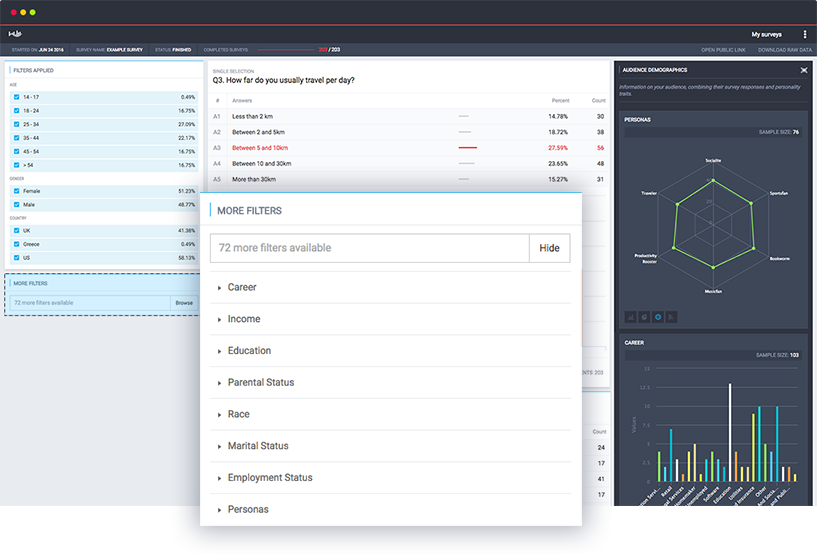Expand the Personas filter group
The image size is (817, 555).
tap(390, 510)
